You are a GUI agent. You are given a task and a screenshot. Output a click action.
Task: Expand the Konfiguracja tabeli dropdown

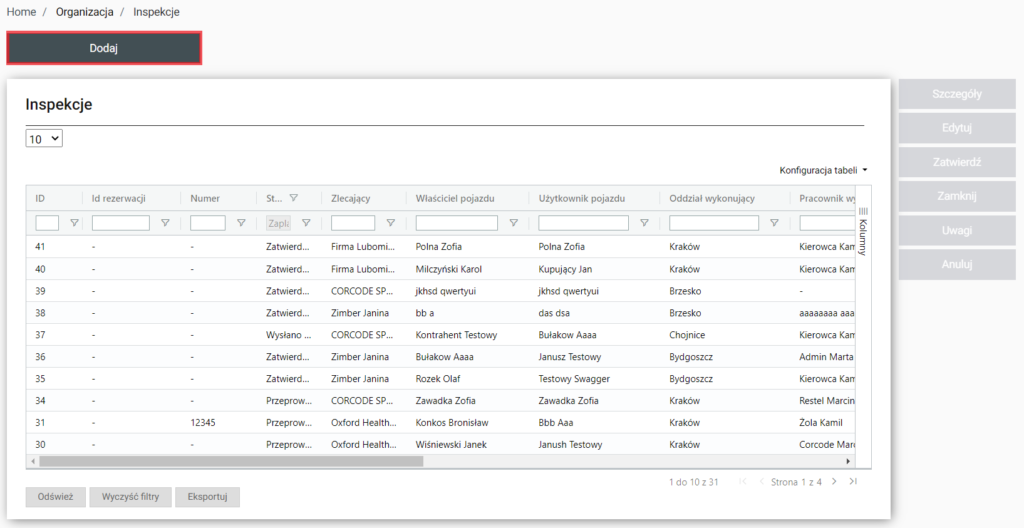[x=823, y=170]
